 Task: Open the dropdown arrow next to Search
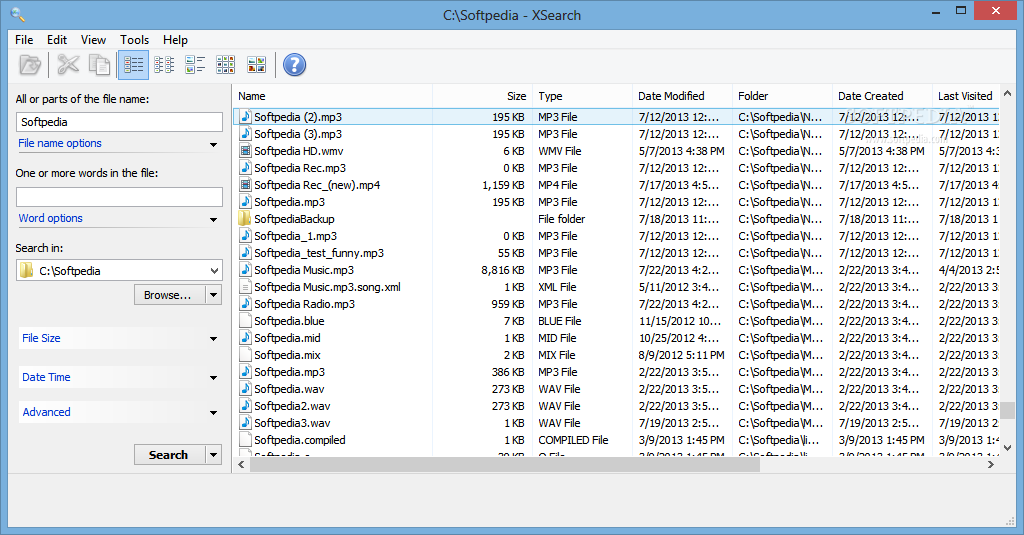214,455
